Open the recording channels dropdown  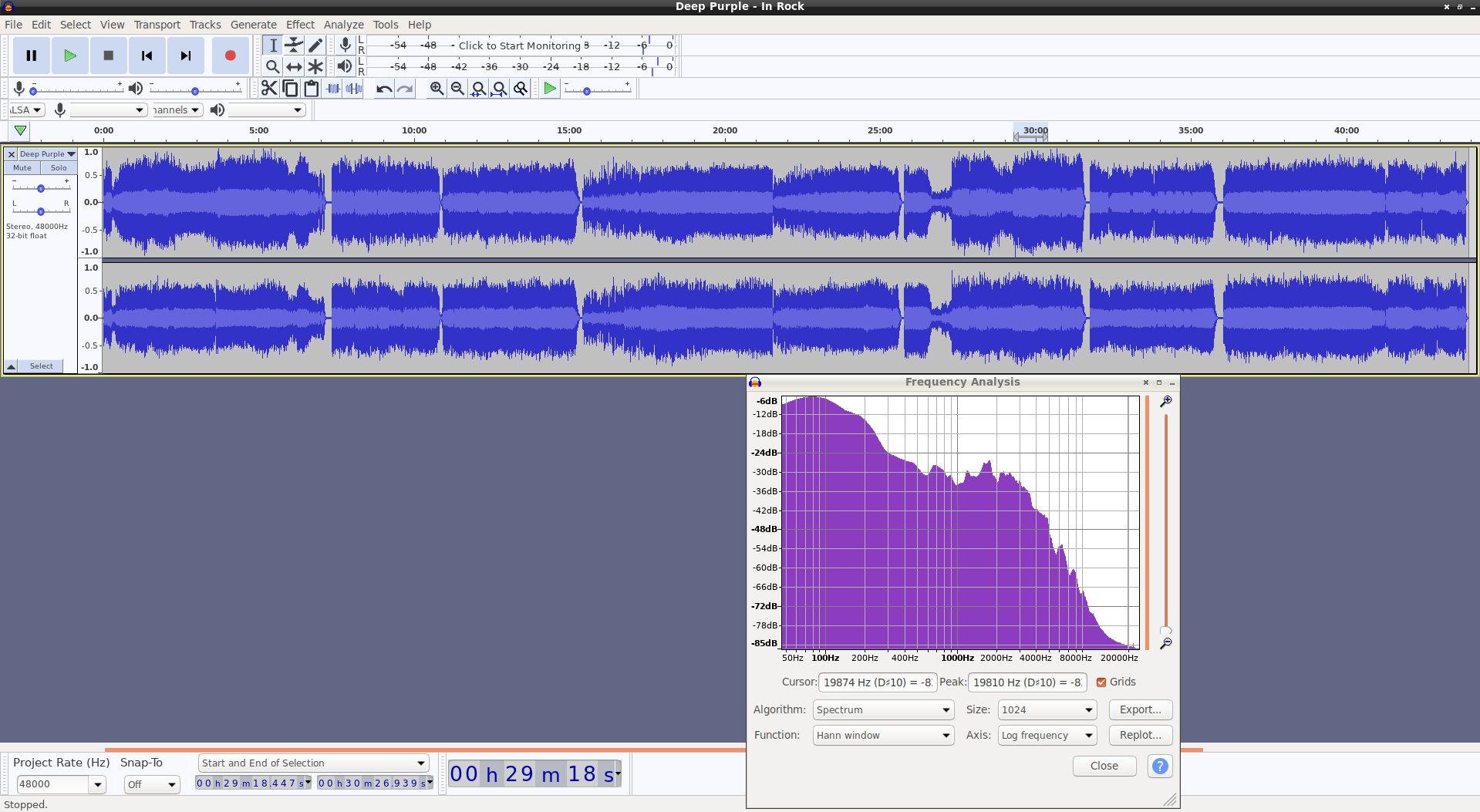point(177,110)
